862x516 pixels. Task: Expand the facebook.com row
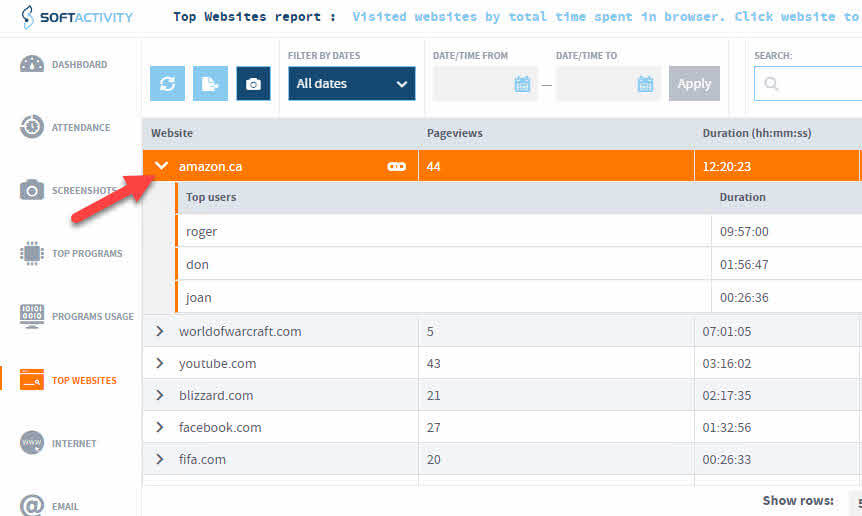[x=159, y=426]
